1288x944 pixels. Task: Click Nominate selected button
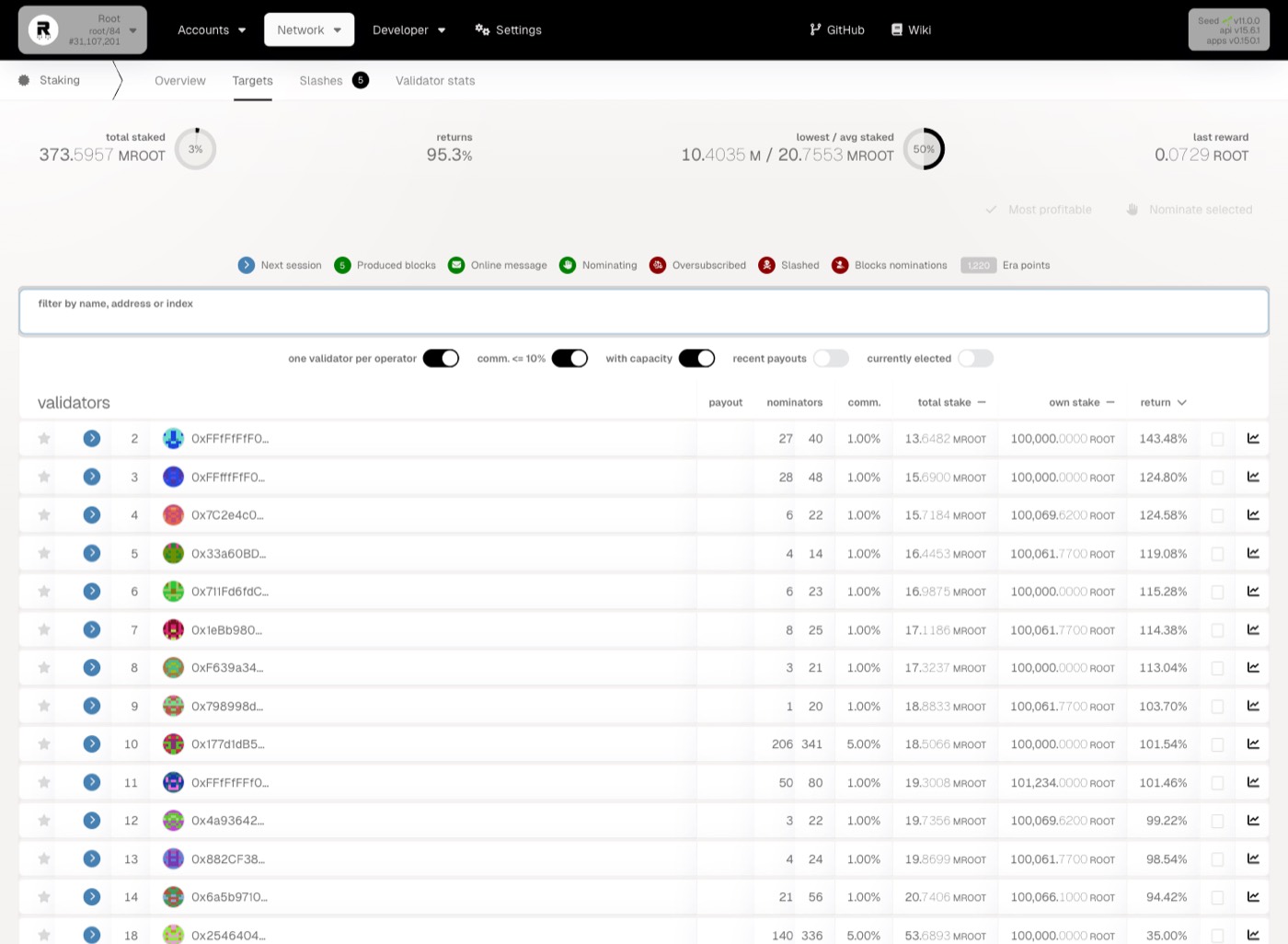tap(1189, 210)
